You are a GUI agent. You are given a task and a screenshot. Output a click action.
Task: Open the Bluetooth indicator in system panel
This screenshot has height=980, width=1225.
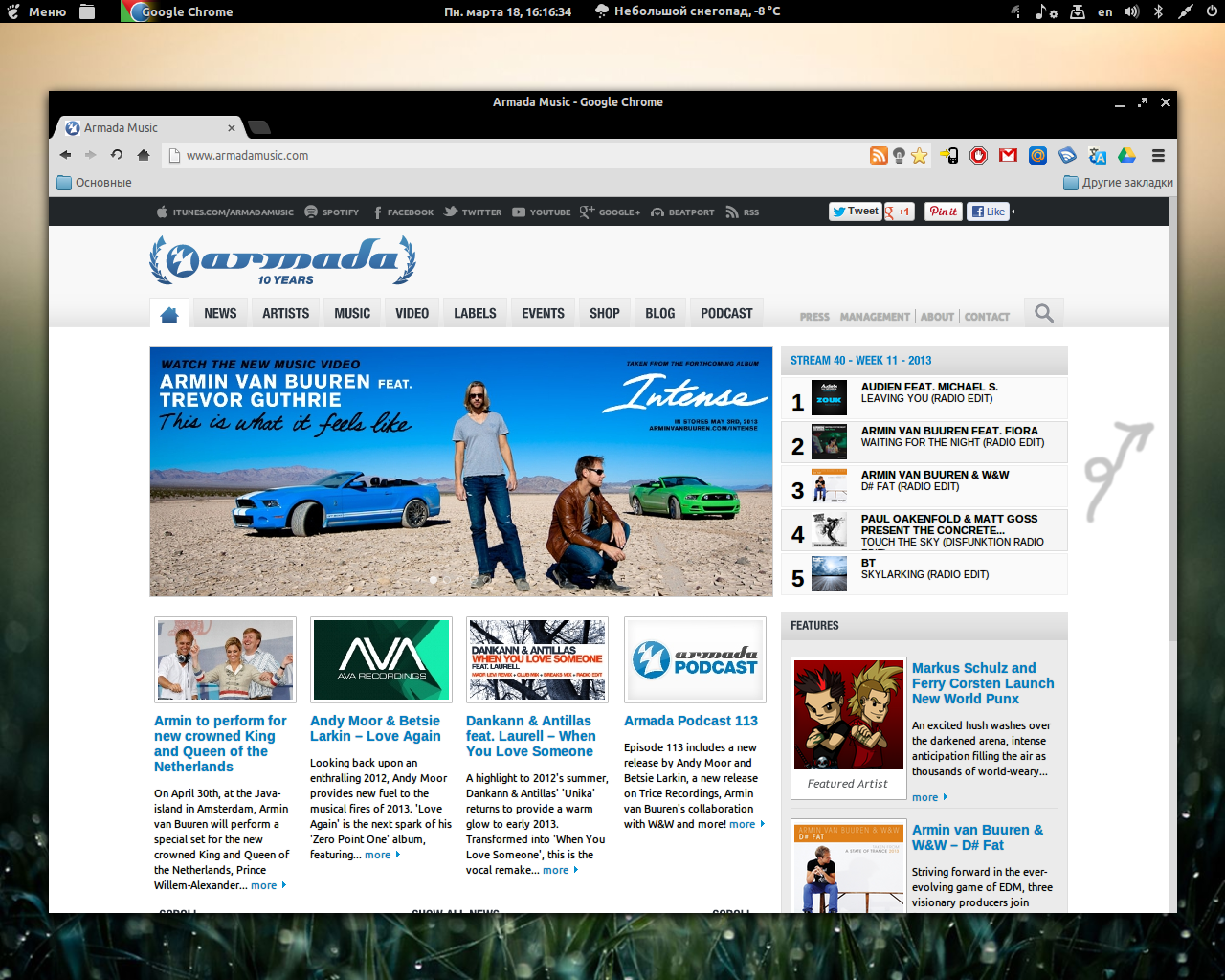[1158, 11]
